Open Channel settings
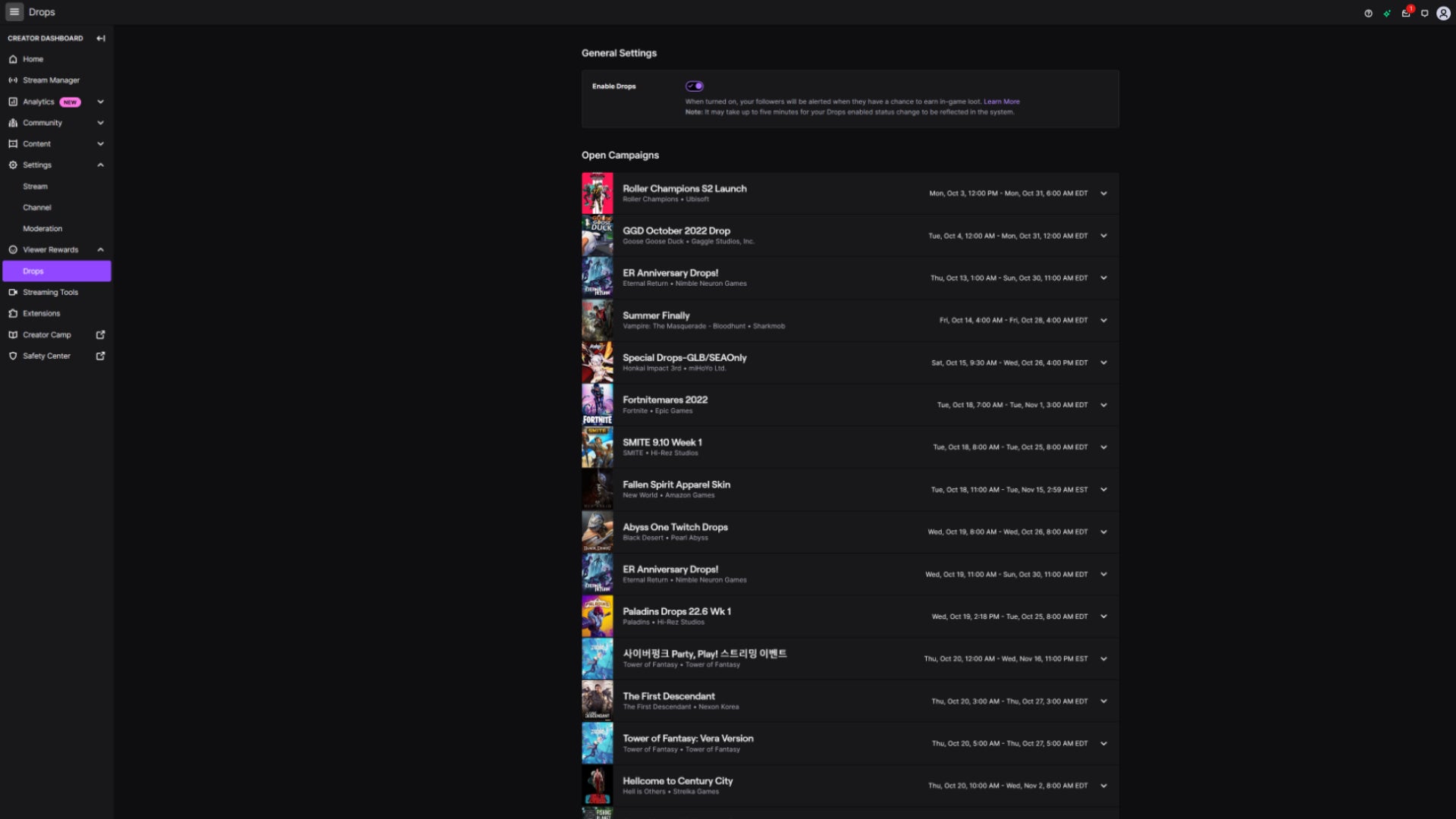 coord(35,207)
